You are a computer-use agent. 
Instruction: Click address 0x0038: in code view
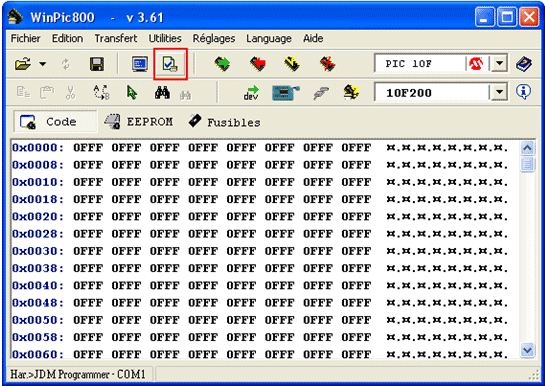pos(38,268)
